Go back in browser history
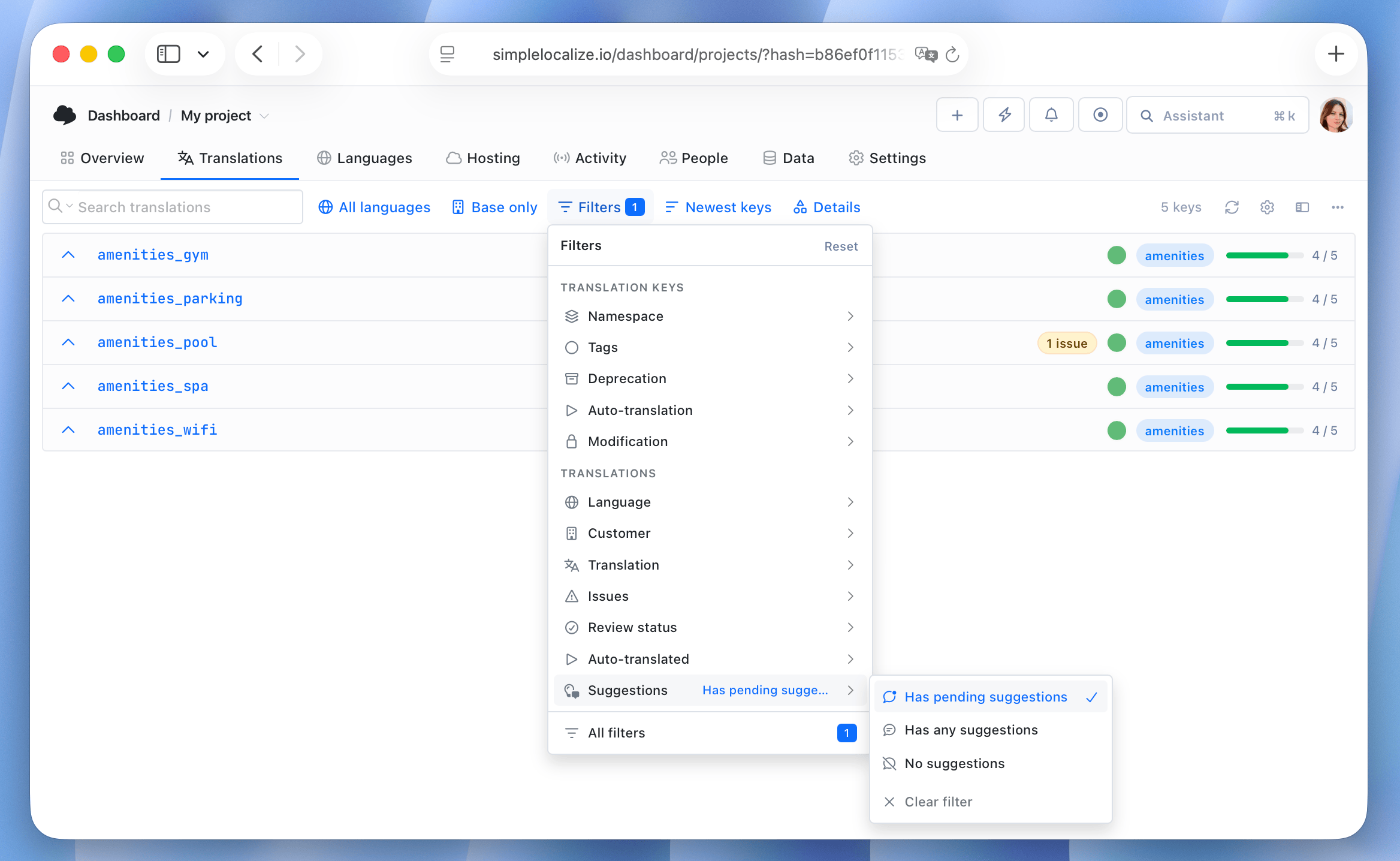The width and height of the screenshot is (1400, 861). point(258,54)
